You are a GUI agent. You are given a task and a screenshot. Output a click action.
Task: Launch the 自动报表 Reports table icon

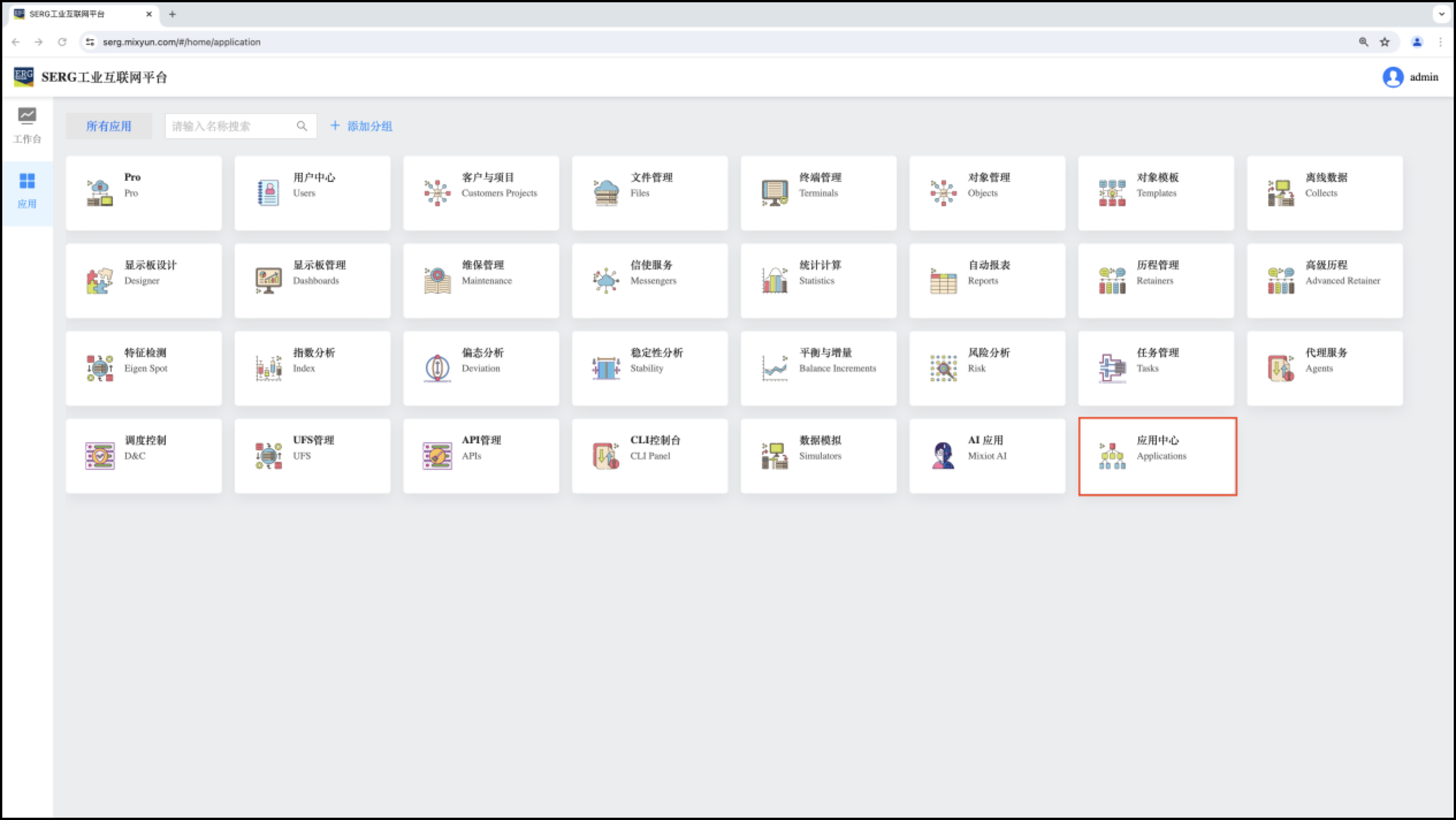943,281
